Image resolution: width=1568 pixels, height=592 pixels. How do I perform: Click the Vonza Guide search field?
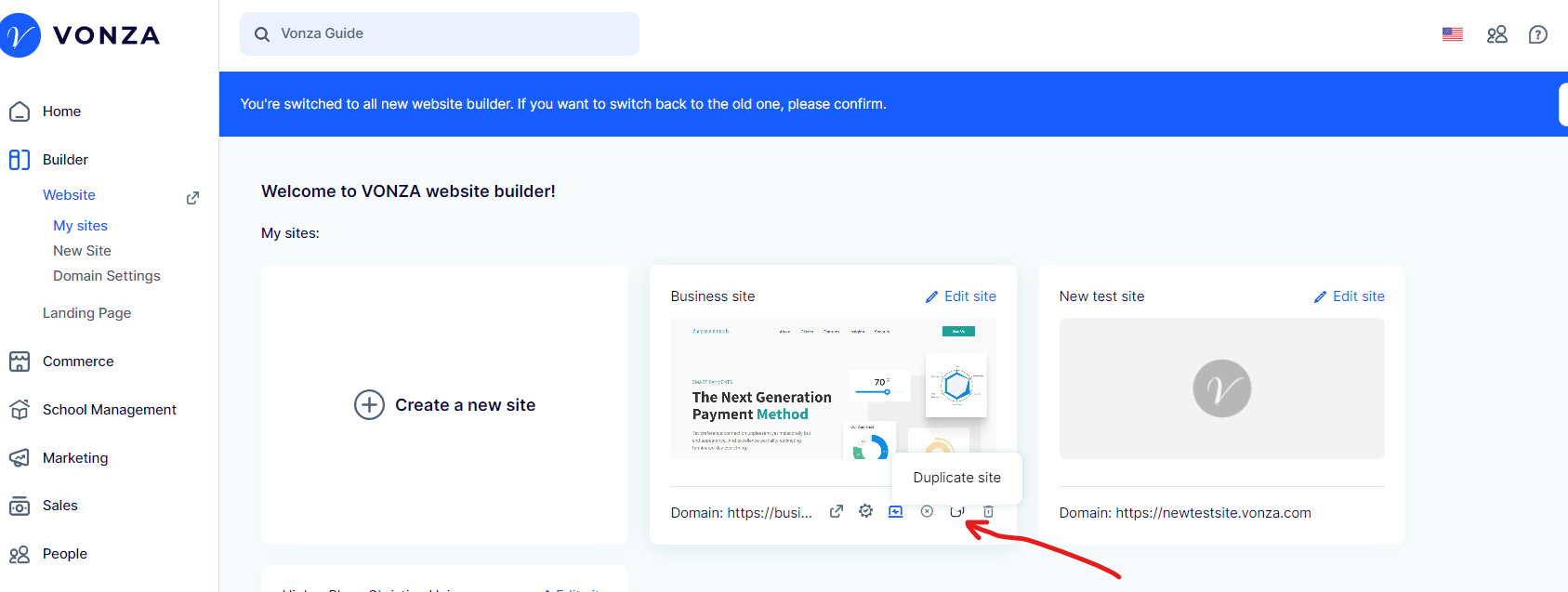(x=440, y=33)
